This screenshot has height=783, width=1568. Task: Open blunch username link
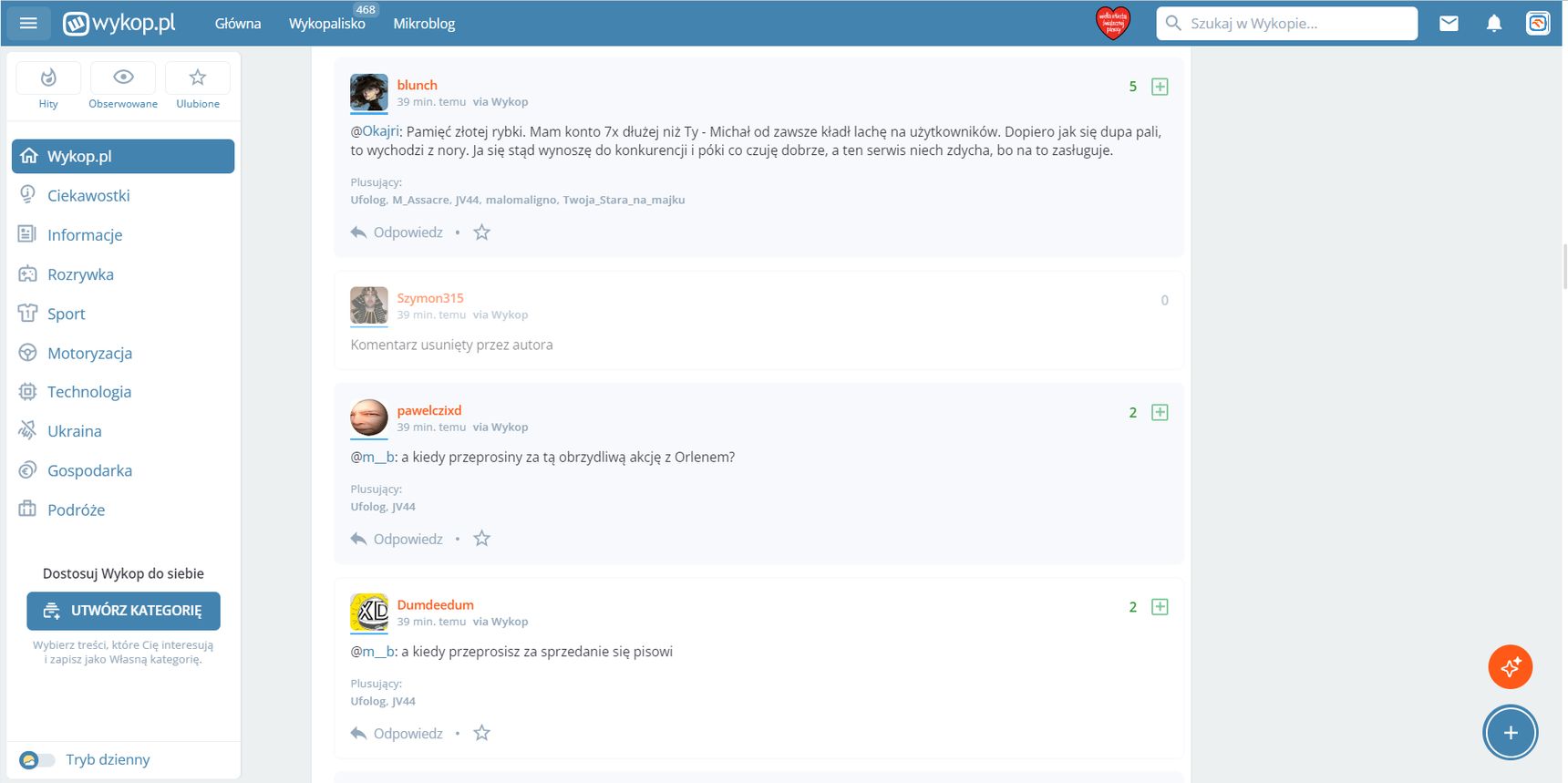tap(417, 85)
